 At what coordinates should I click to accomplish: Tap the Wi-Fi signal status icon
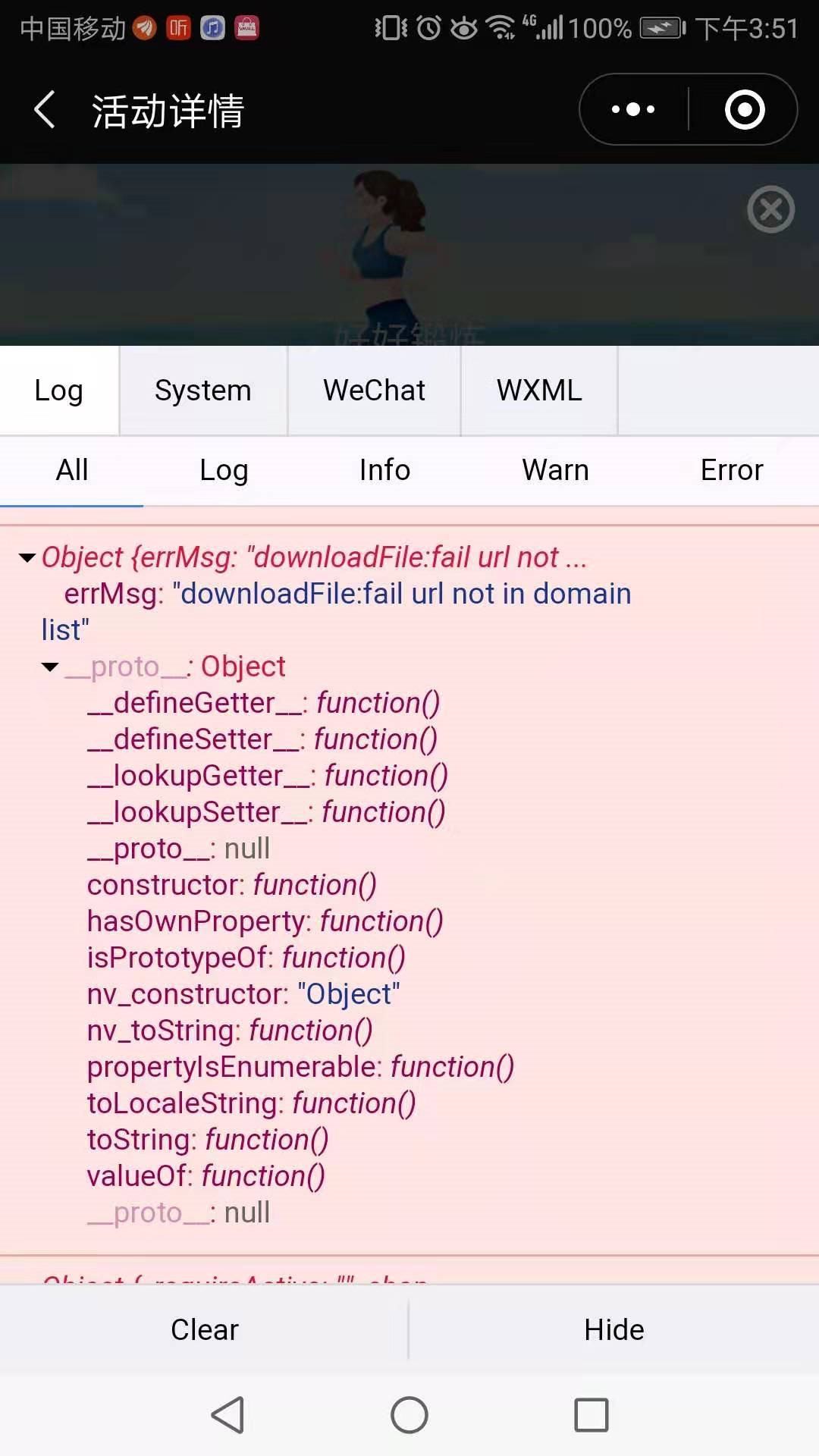click(500, 28)
